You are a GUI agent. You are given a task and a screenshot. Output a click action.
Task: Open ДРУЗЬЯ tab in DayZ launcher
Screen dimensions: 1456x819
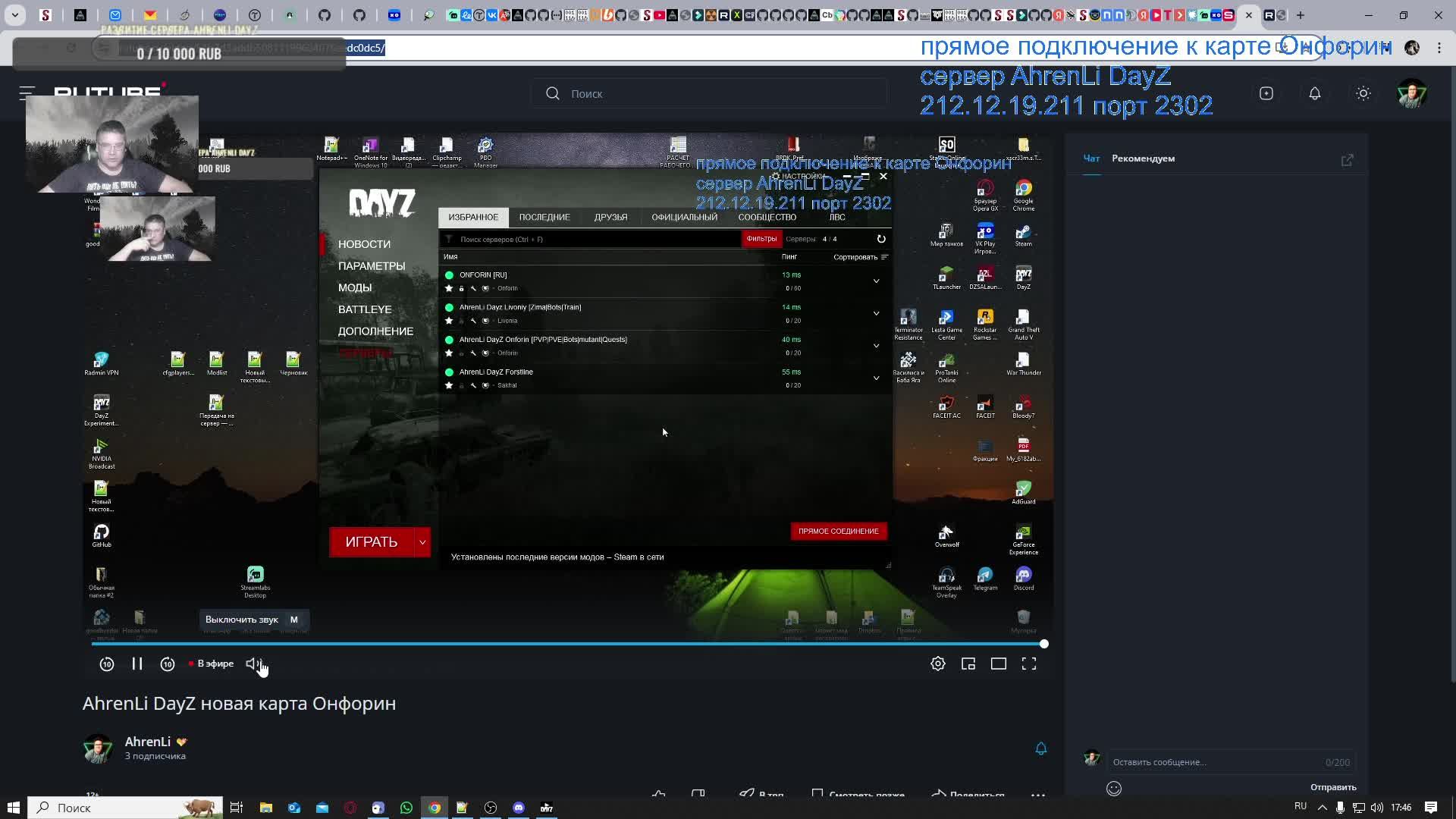610,217
